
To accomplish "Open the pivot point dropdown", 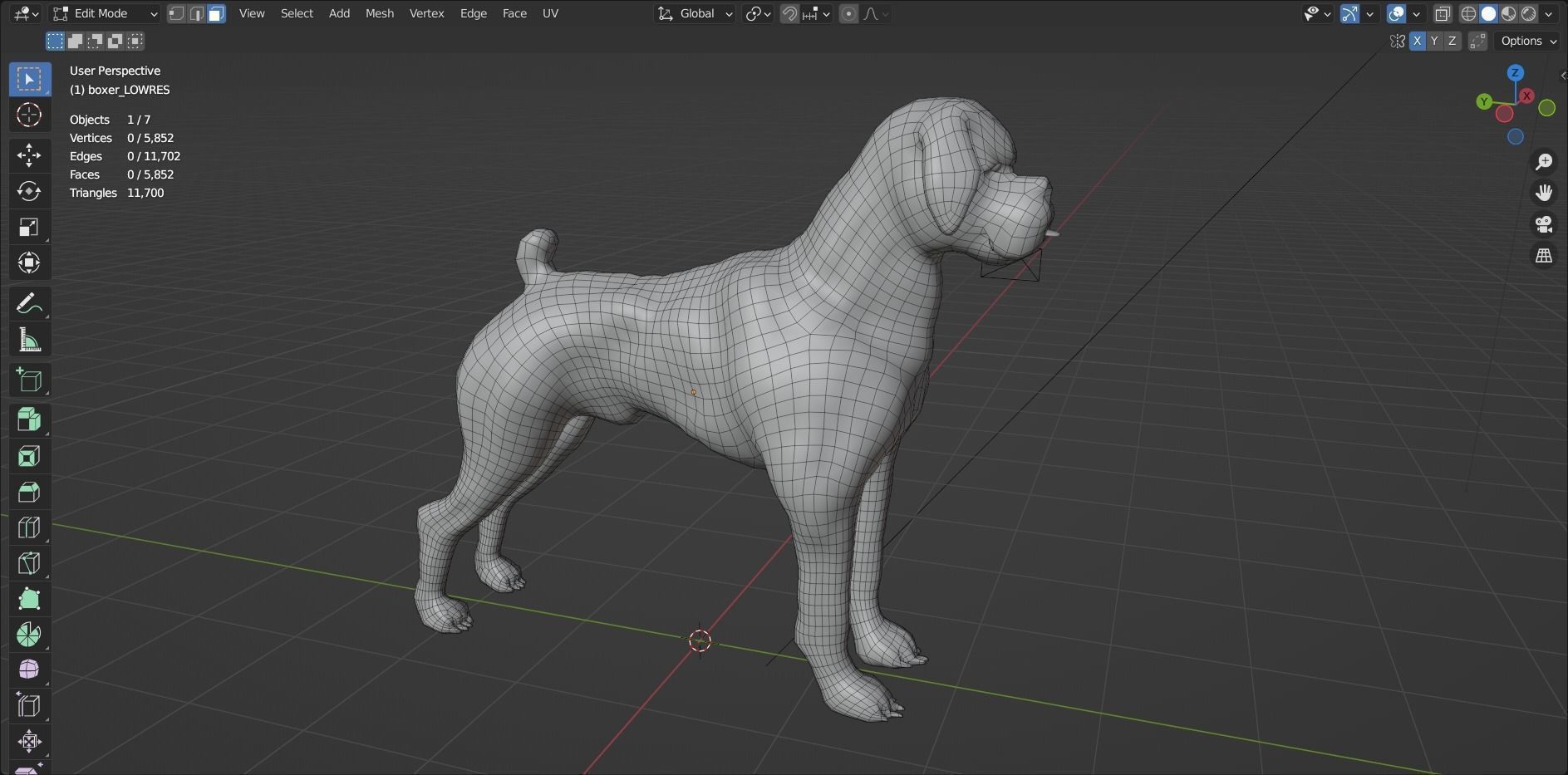I will click(758, 13).
